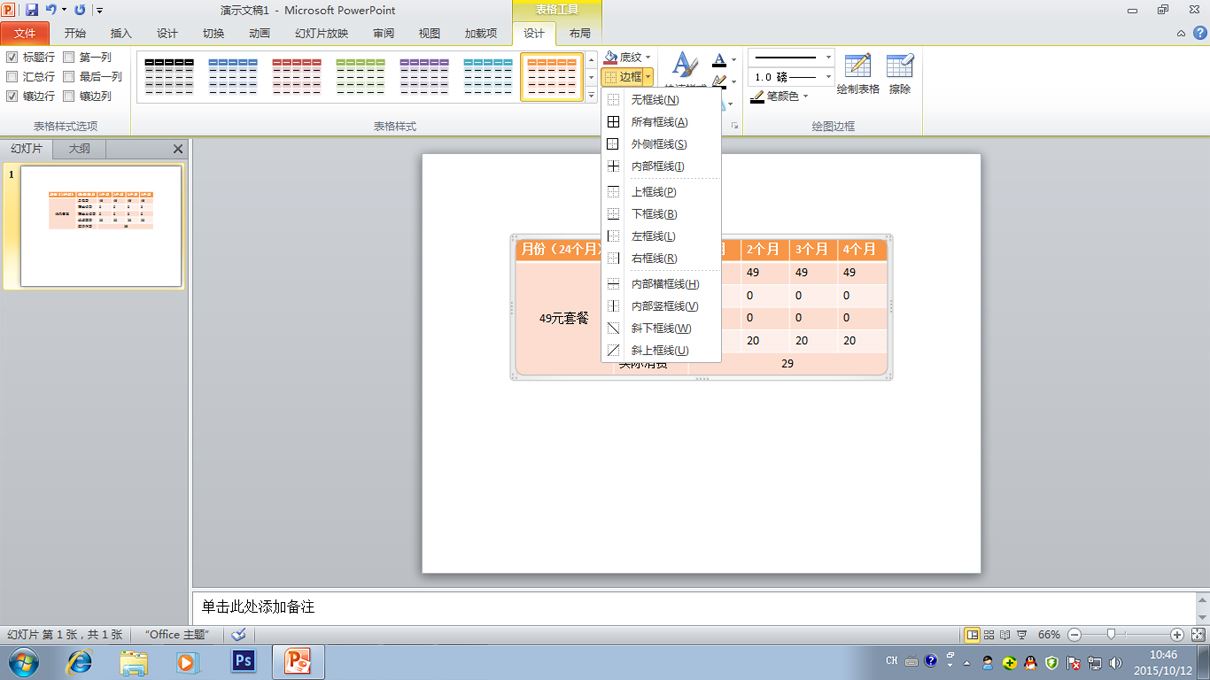The width and height of the screenshot is (1210, 680).
Task: Click the text fill letter A icon
Action: click(718, 60)
